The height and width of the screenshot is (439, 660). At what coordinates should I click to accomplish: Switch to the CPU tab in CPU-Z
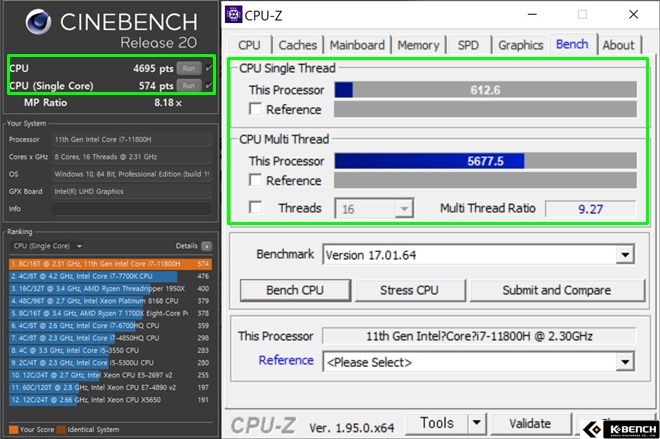250,45
